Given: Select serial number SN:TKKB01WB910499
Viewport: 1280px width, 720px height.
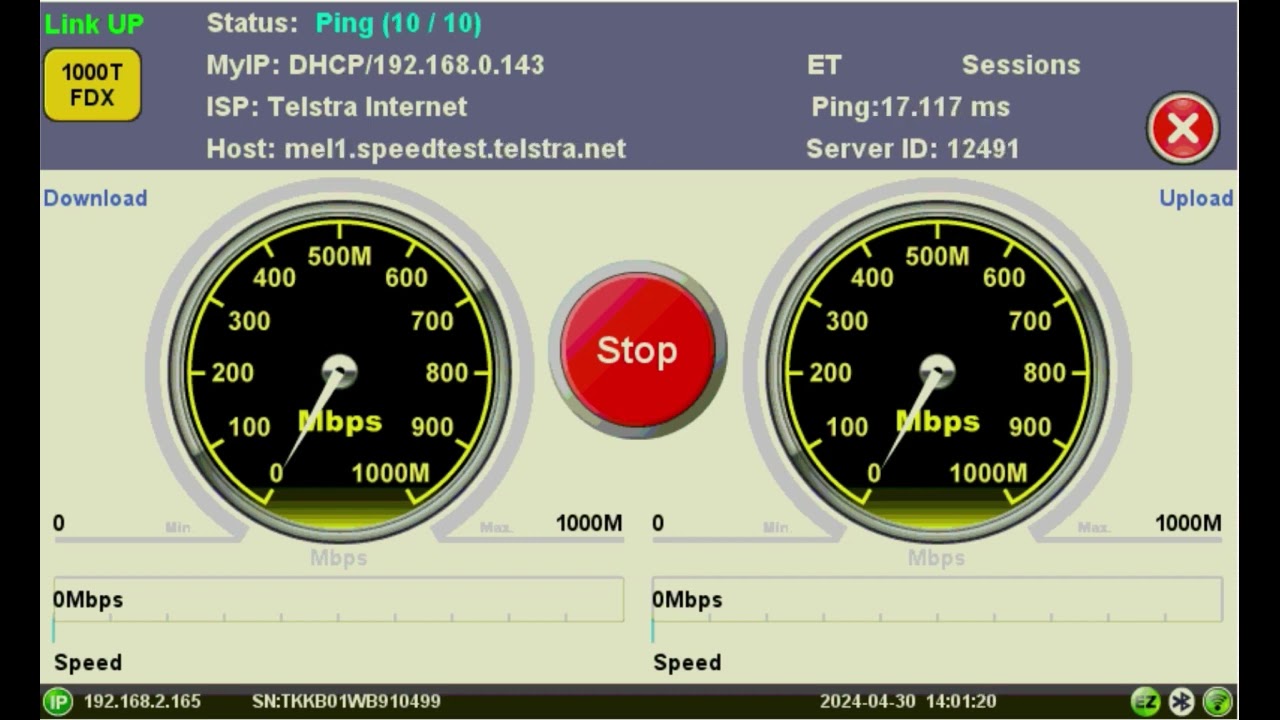Looking at the screenshot, I should point(346,701).
